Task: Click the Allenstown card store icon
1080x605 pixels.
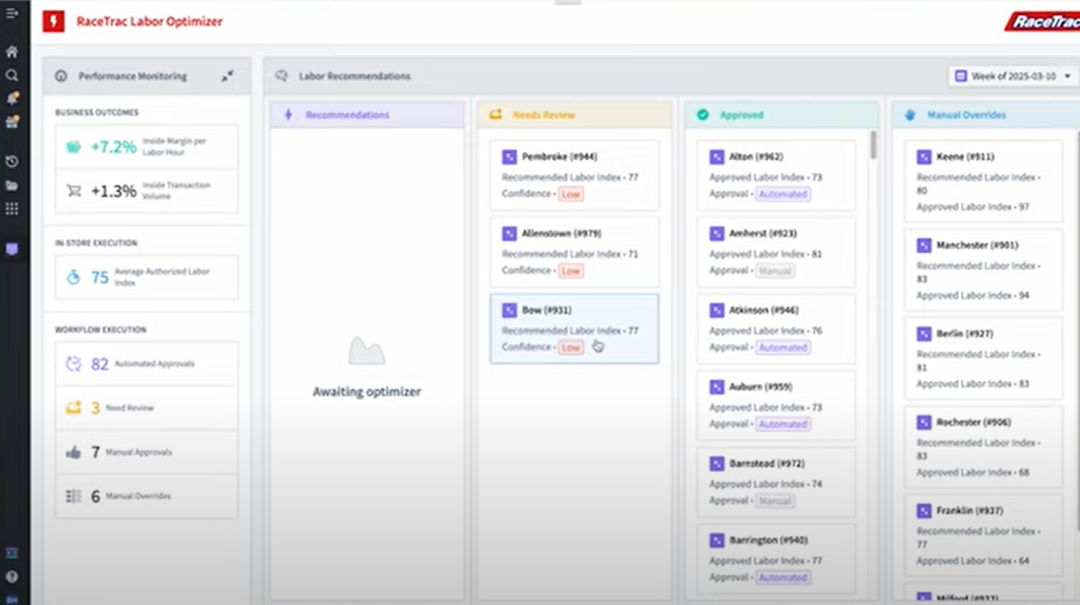Action: (x=509, y=234)
